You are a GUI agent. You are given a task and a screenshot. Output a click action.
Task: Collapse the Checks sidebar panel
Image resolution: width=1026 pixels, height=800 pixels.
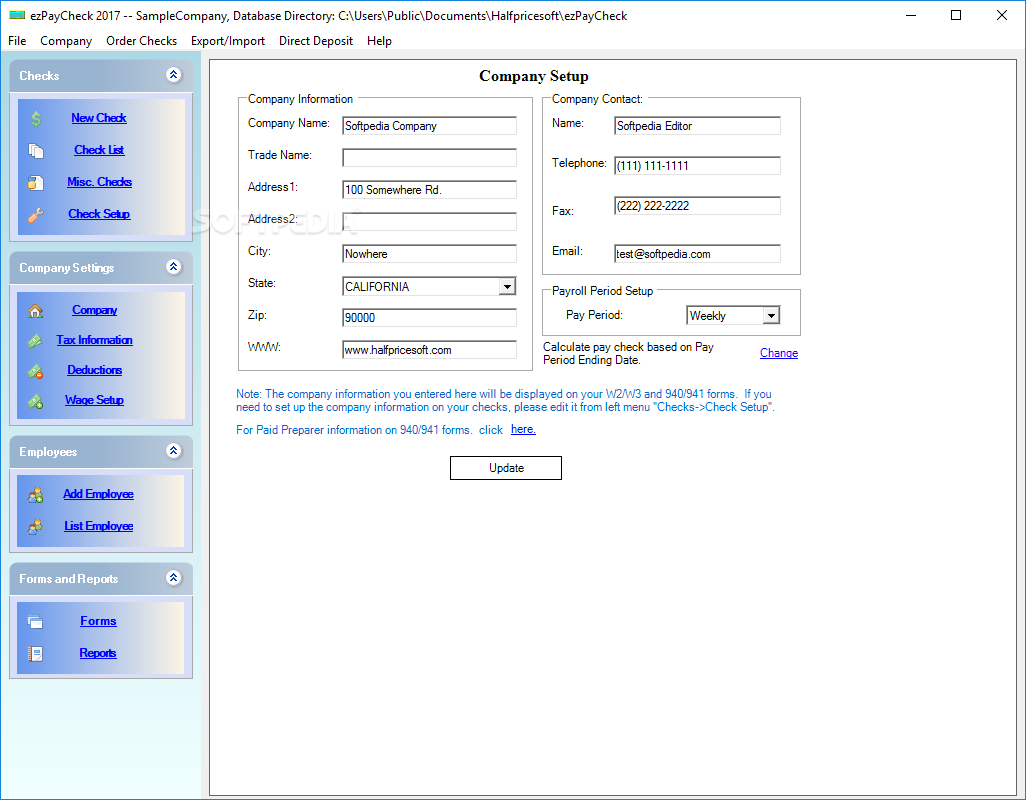pyautogui.click(x=173, y=75)
